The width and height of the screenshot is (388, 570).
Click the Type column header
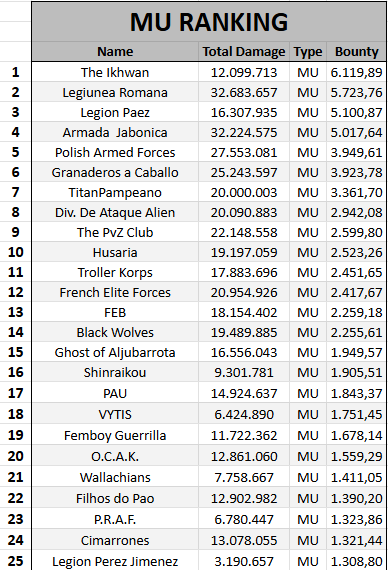coord(308,52)
